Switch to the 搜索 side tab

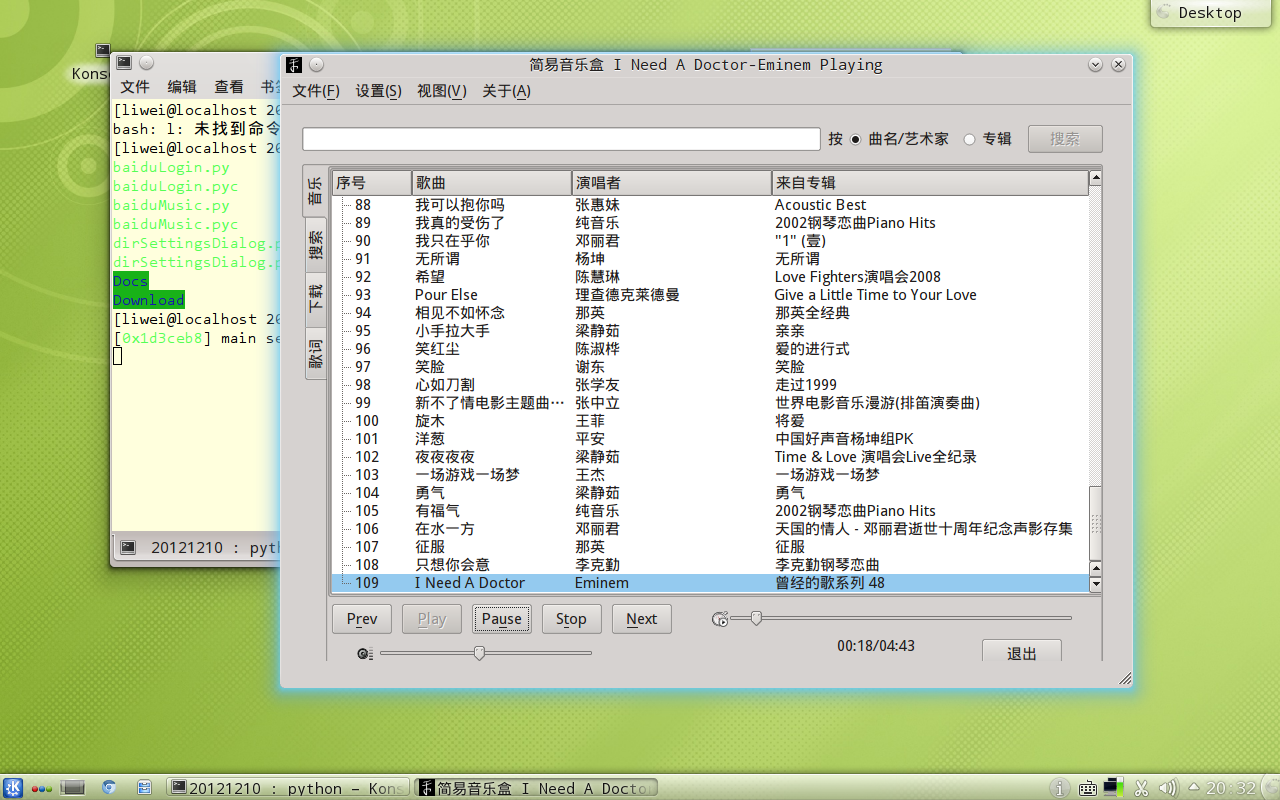point(316,245)
